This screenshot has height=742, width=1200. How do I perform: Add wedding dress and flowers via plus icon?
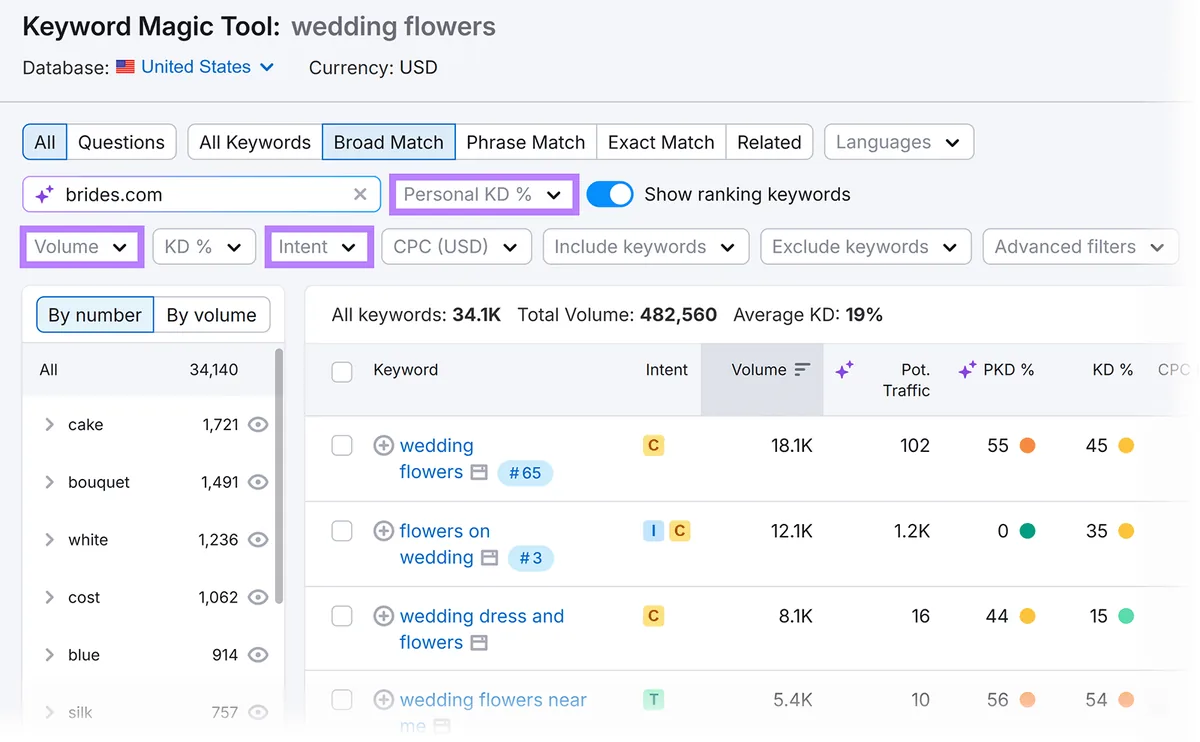pyautogui.click(x=383, y=616)
